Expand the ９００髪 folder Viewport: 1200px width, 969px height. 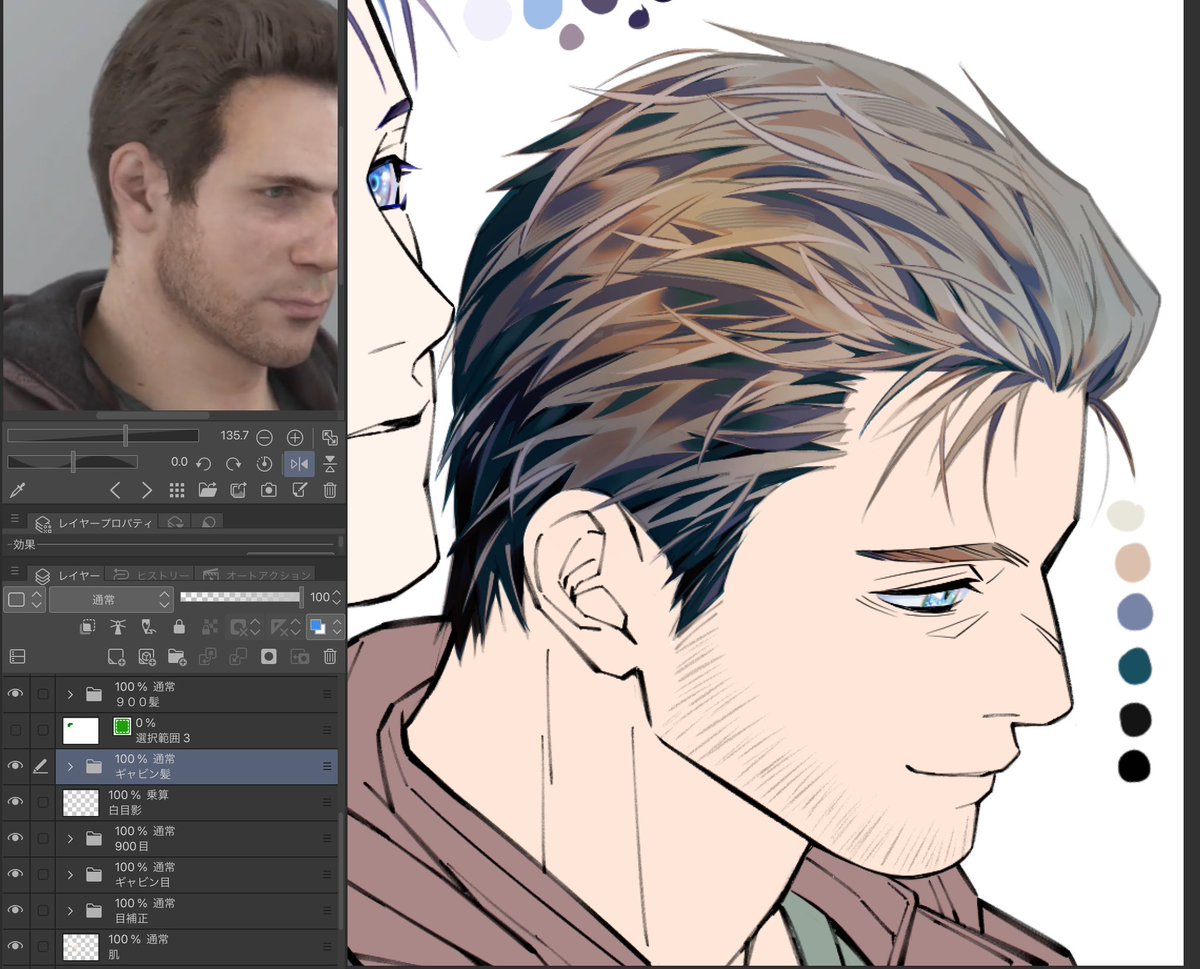70,694
